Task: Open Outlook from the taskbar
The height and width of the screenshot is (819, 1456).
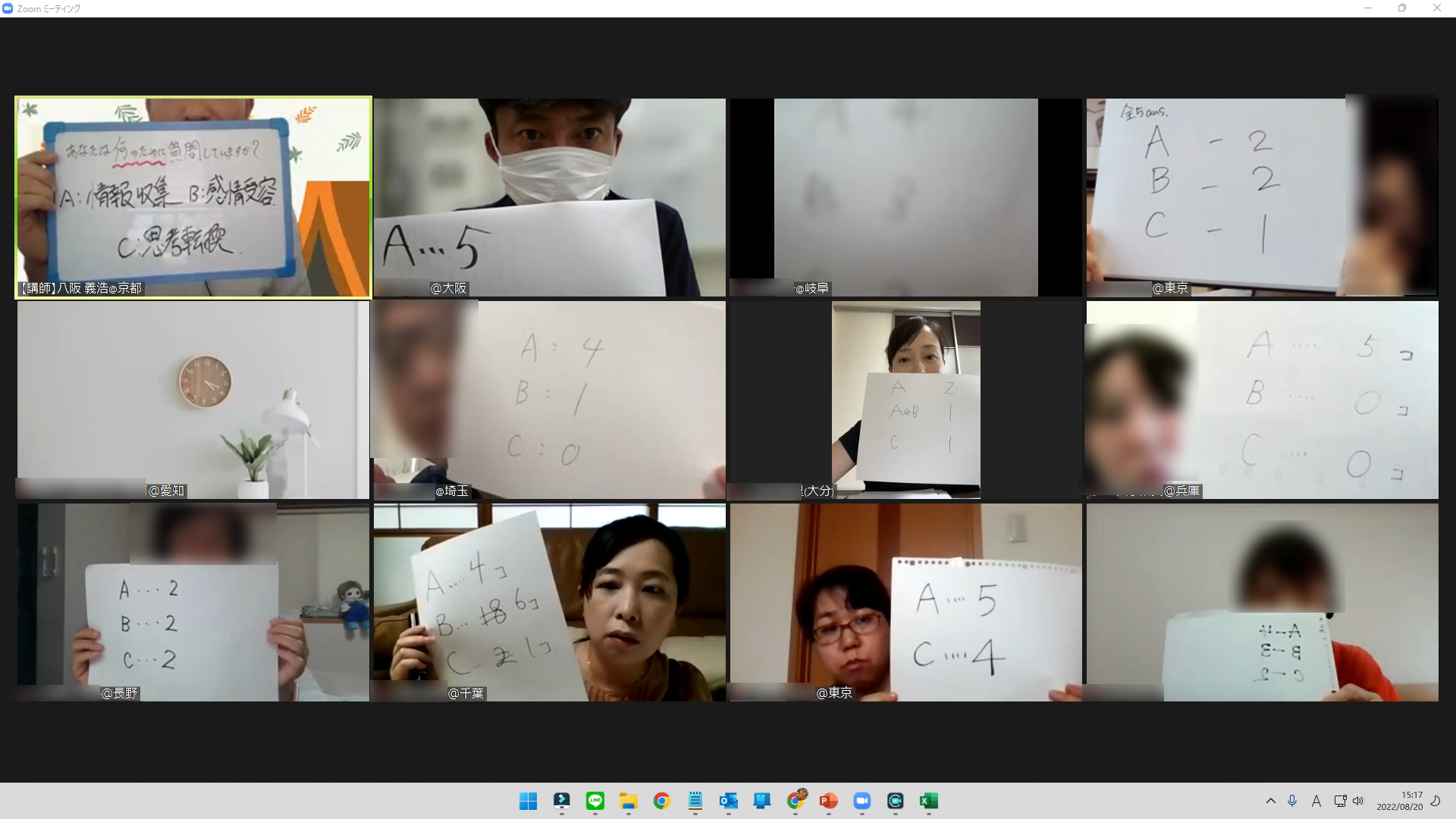Action: pos(728,801)
